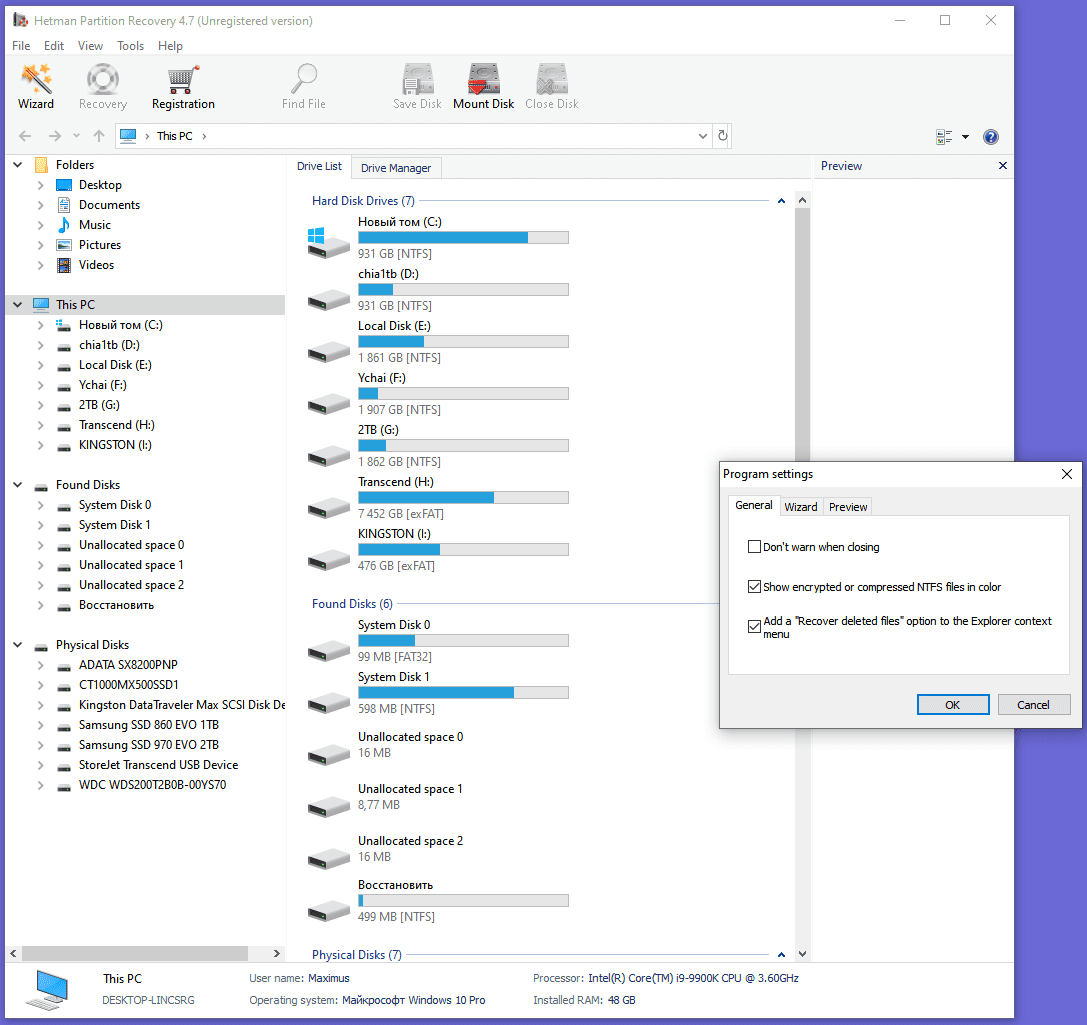Viewport: 1087px width, 1025px height.
Task: Confirm settings with OK button
Action: pyautogui.click(x=953, y=705)
